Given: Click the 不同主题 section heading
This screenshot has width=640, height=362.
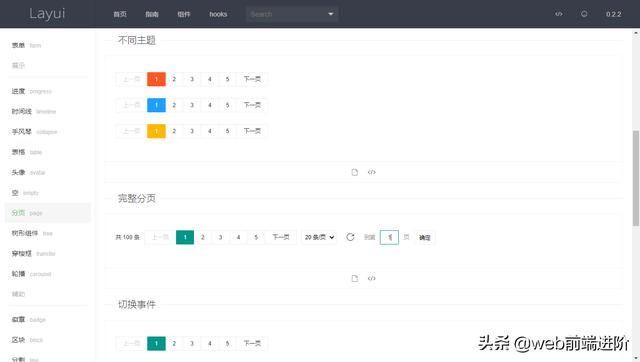Looking at the screenshot, I should point(137,40).
